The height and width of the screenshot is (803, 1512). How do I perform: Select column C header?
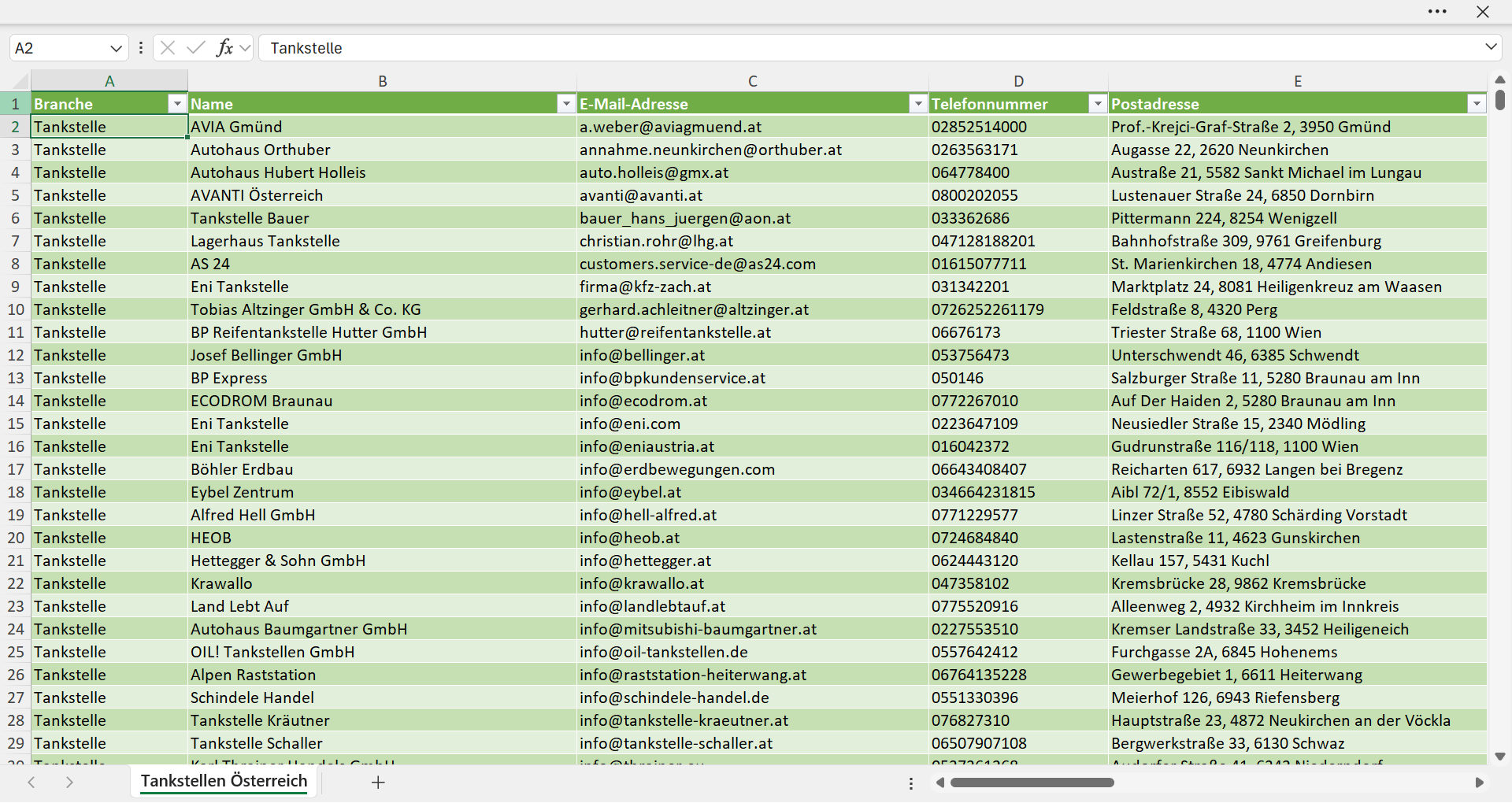pyautogui.click(x=752, y=81)
